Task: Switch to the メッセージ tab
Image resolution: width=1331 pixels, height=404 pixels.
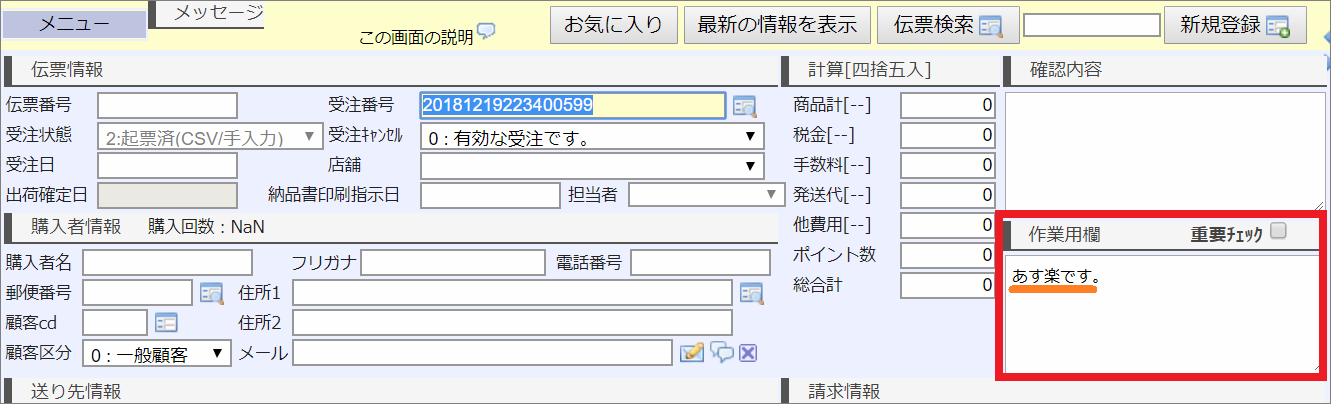Action: click(218, 13)
